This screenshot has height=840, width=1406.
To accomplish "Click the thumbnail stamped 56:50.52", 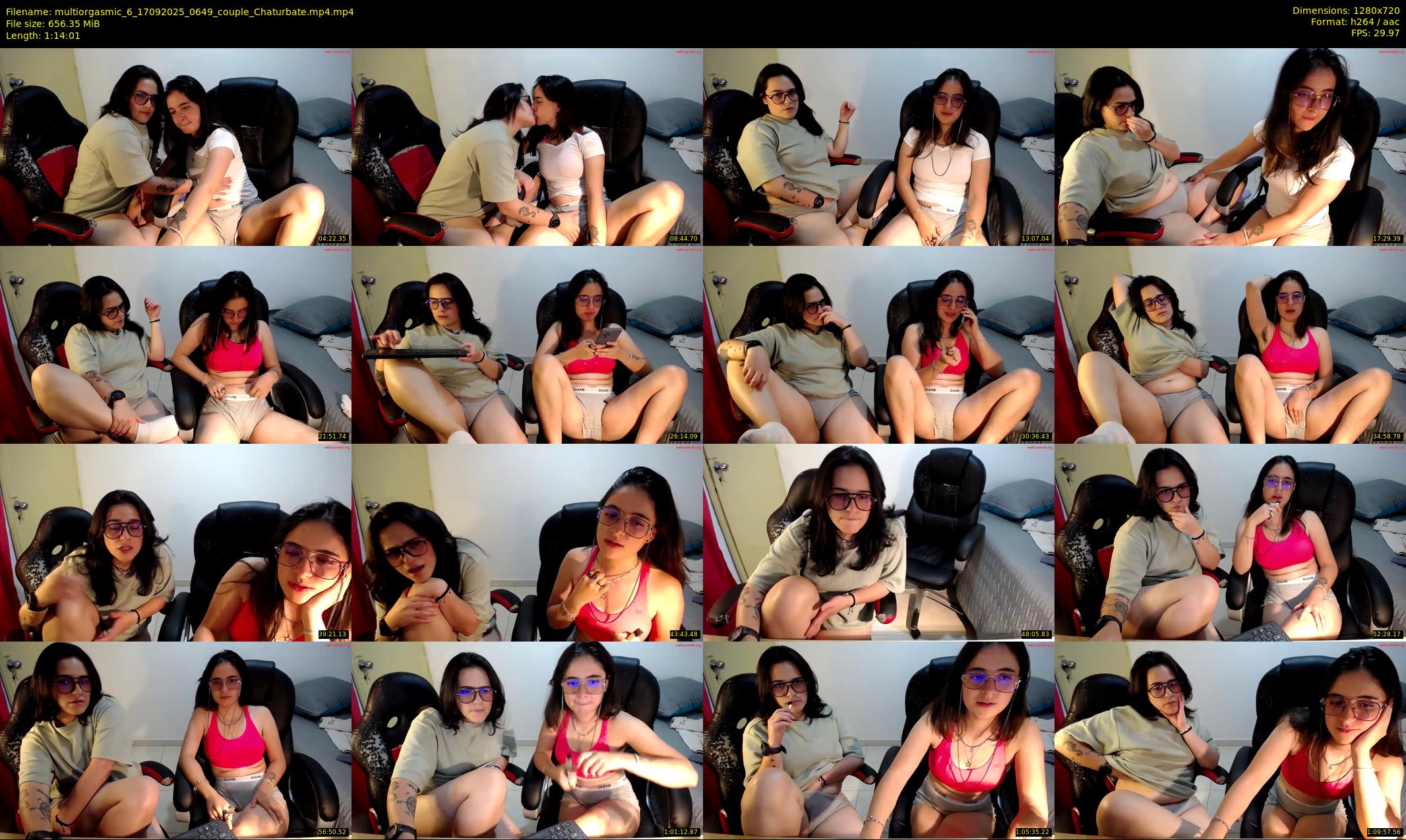I will pos(175,740).
